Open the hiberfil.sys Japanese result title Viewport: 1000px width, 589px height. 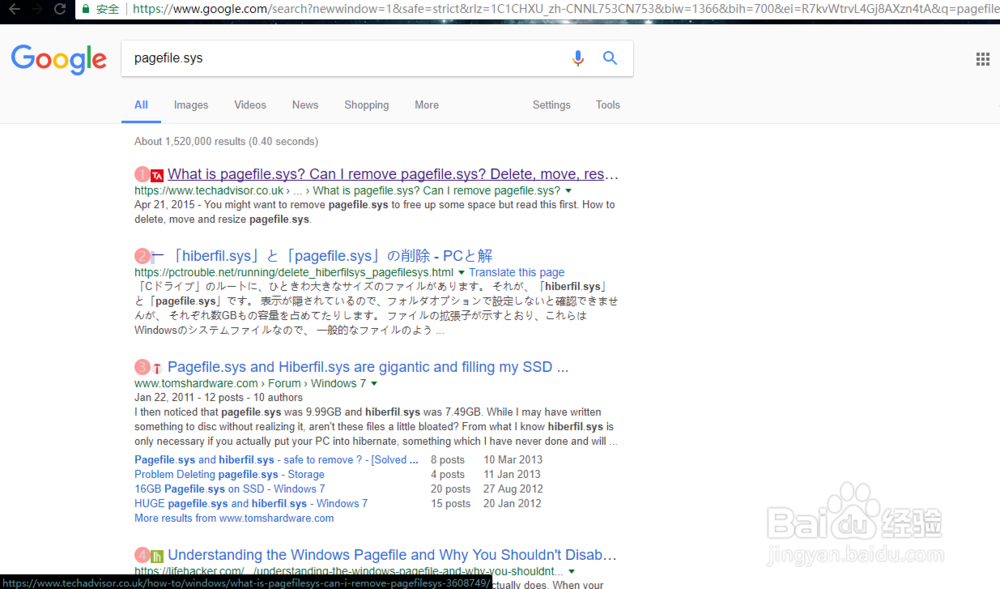[x=330, y=256]
